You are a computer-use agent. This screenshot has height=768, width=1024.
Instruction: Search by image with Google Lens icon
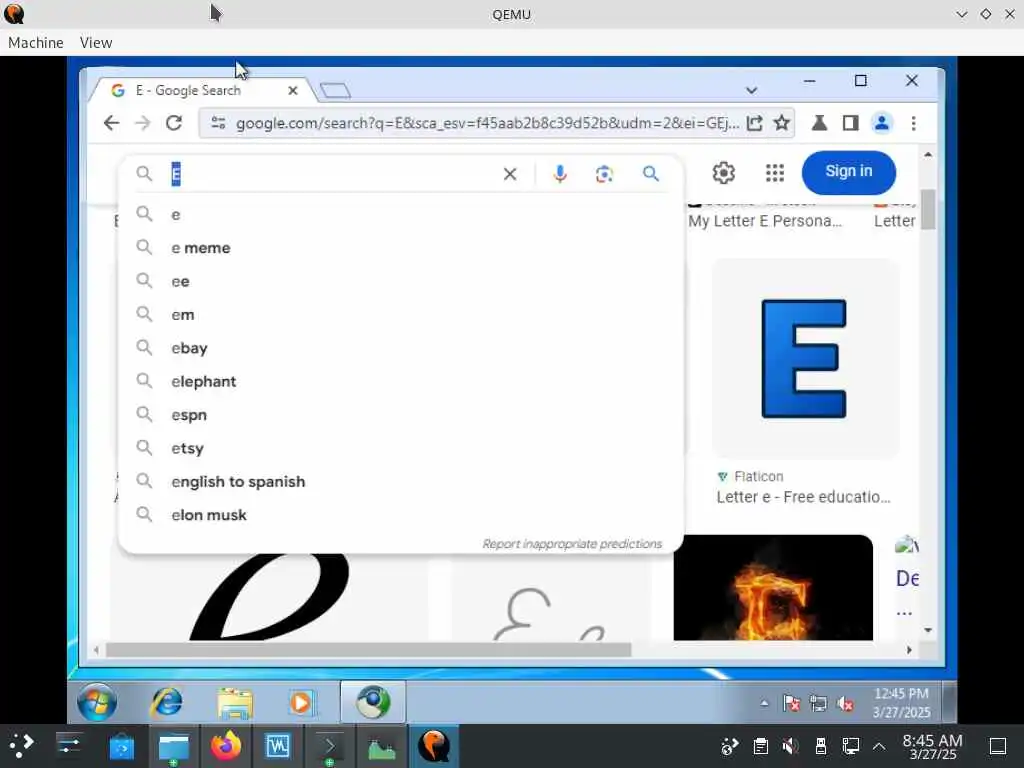coord(604,174)
